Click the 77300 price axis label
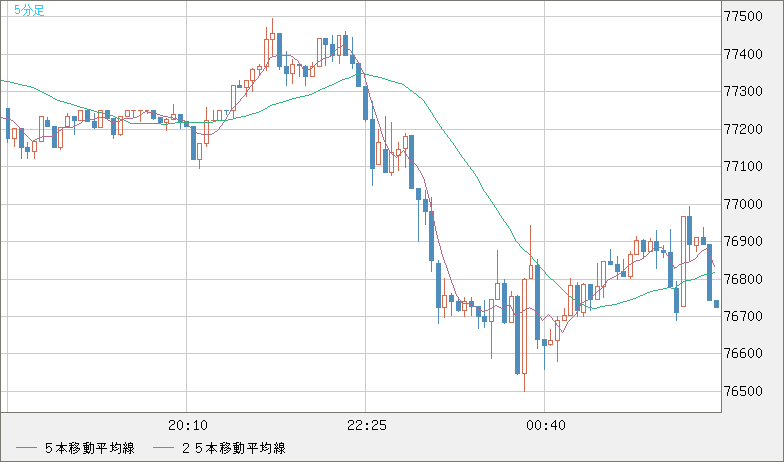This screenshot has height=462, width=784. click(744, 92)
